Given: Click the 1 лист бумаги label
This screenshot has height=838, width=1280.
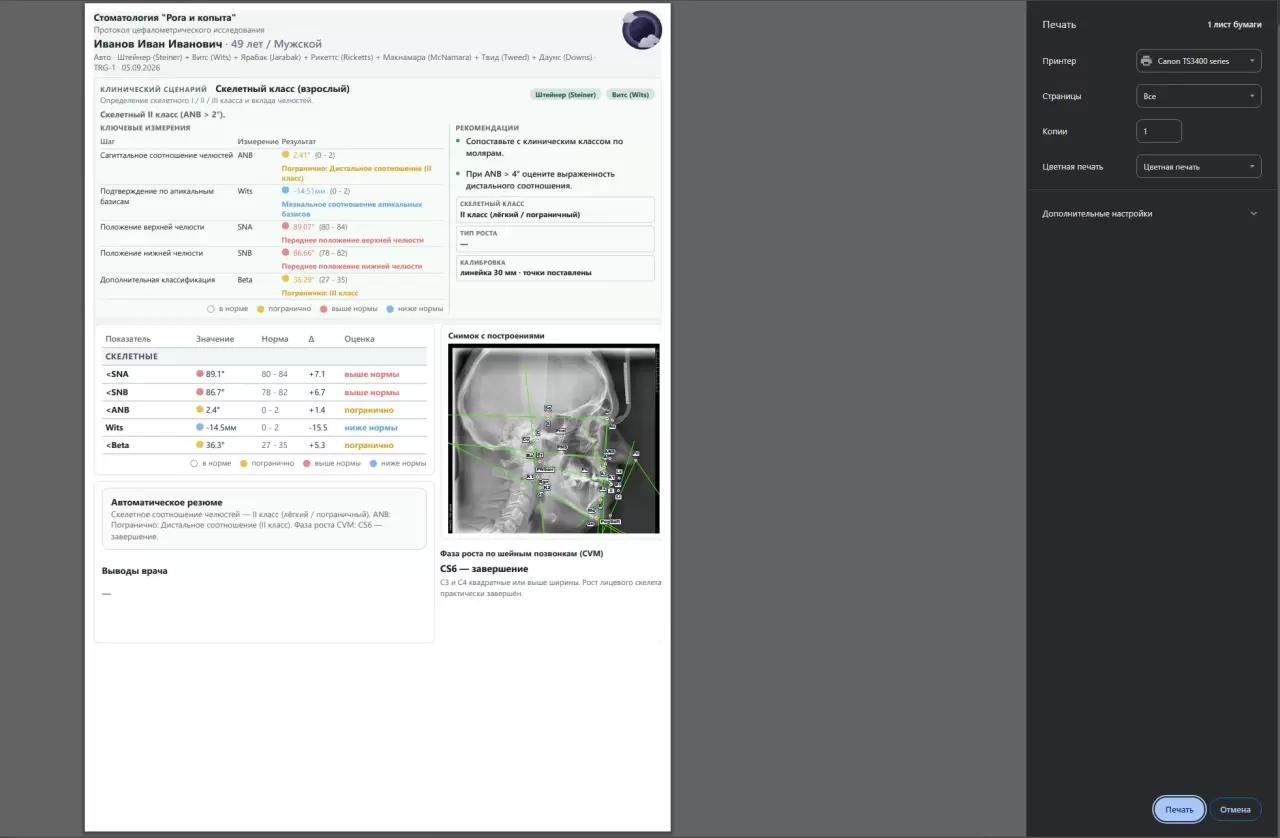Looking at the screenshot, I should click(x=1234, y=24).
